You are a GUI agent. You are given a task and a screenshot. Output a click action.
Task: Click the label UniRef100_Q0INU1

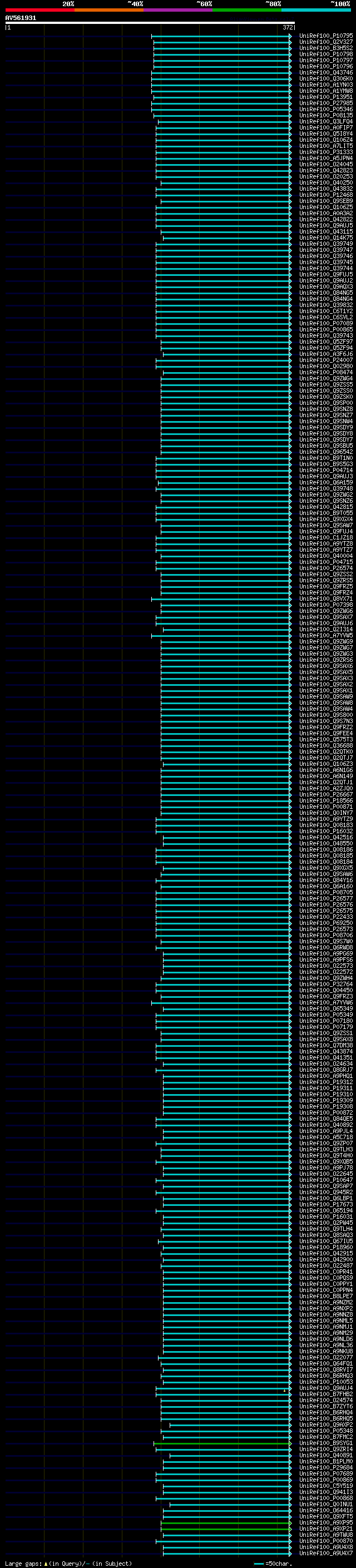(325, 1504)
